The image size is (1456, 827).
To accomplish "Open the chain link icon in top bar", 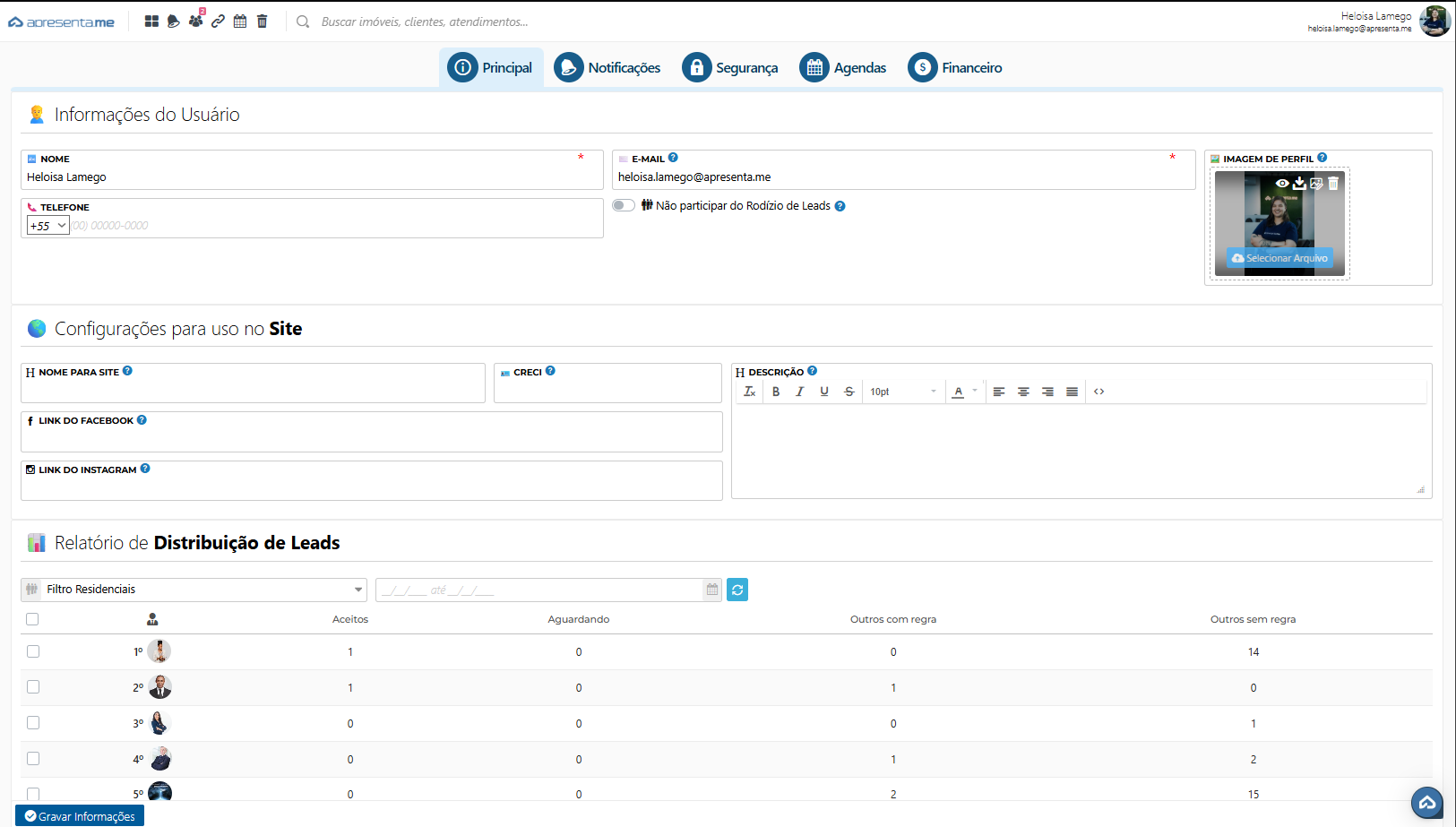I will (218, 22).
